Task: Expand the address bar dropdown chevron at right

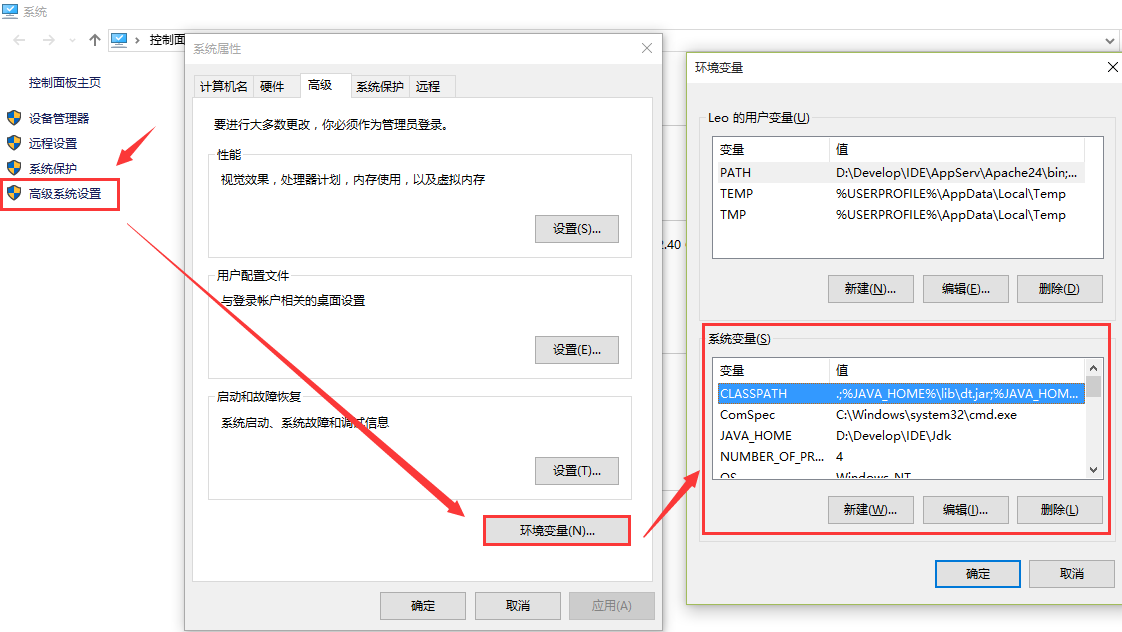Action: click(1110, 41)
